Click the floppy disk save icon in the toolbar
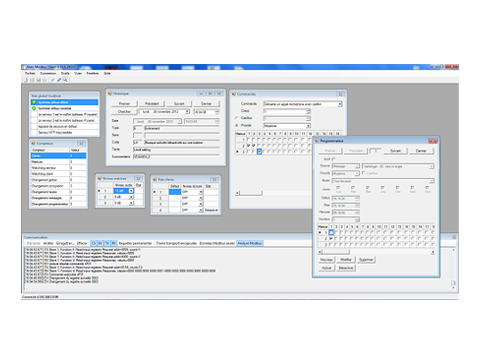This screenshot has height=360, width=480. pos(39,80)
